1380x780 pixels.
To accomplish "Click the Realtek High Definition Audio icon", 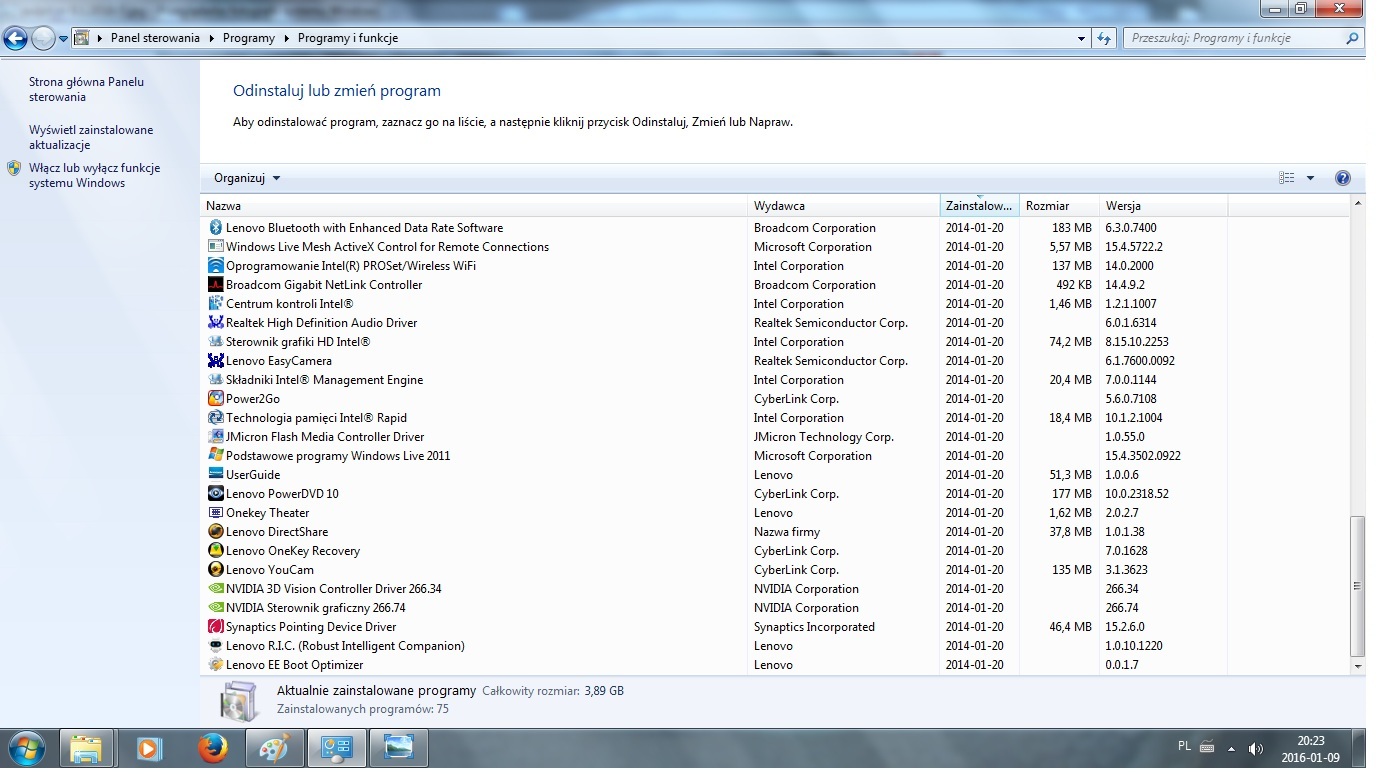I will point(215,323).
